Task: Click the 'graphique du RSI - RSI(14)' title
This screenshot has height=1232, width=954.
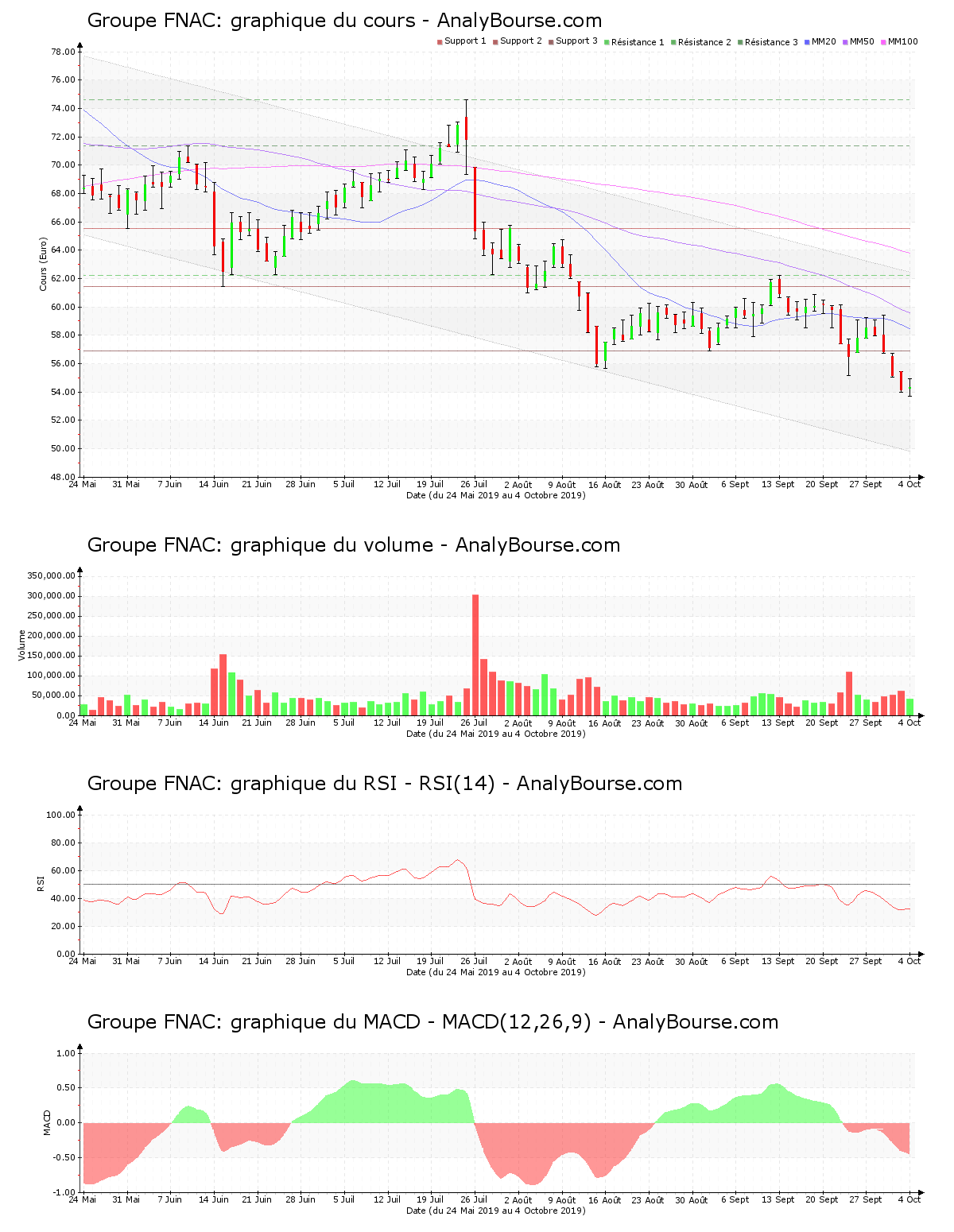Action: click(x=385, y=784)
